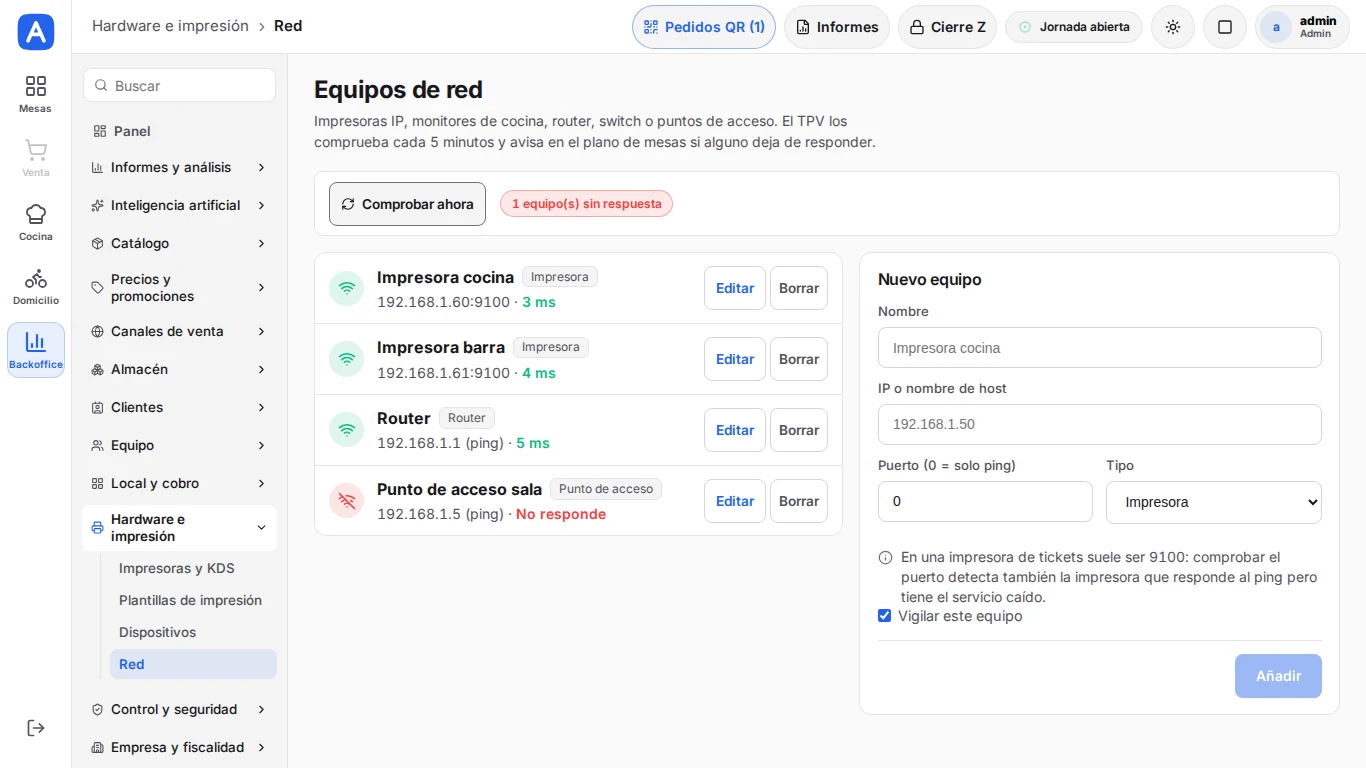Expand Informes y análisis menu
The height and width of the screenshot is (768, 1366).
[x=179, y=167]
